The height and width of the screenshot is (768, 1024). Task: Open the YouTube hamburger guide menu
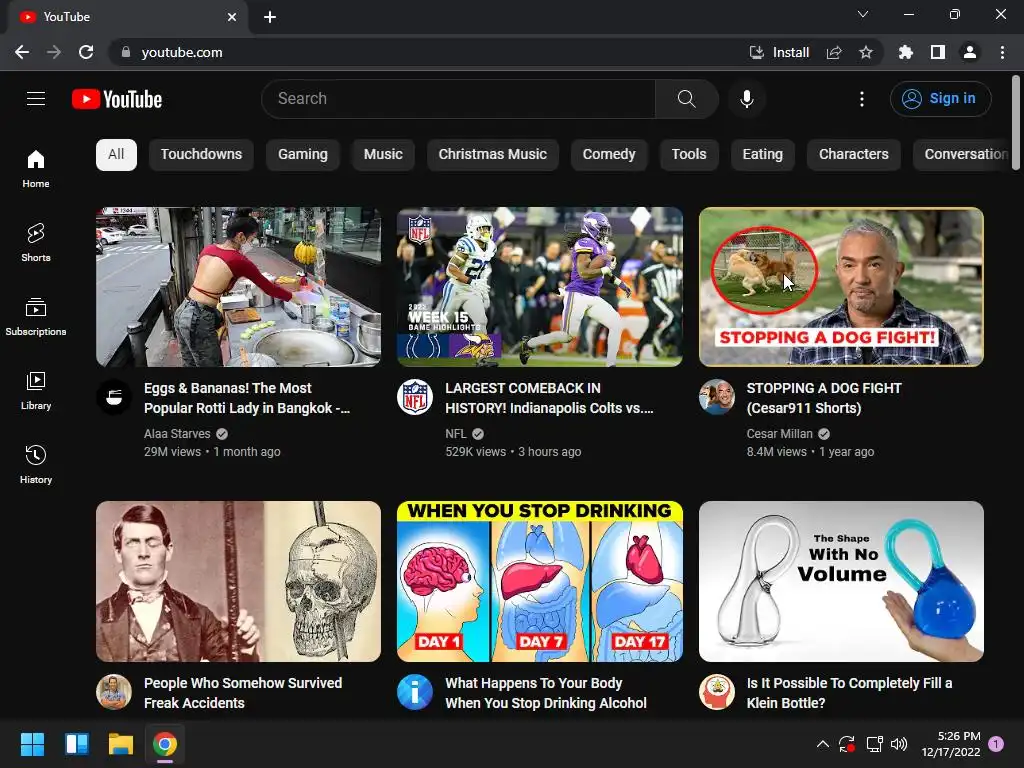click(x=36, y=99)
